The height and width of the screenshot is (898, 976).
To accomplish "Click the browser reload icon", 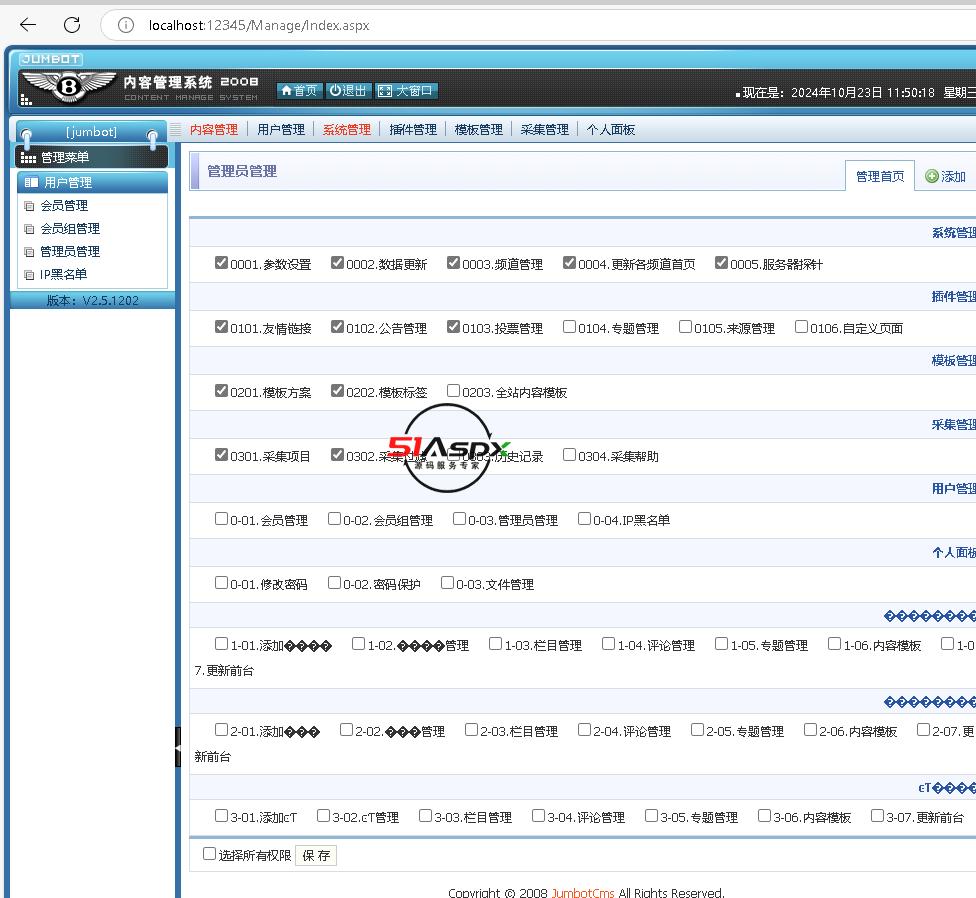I will [72, 25].
